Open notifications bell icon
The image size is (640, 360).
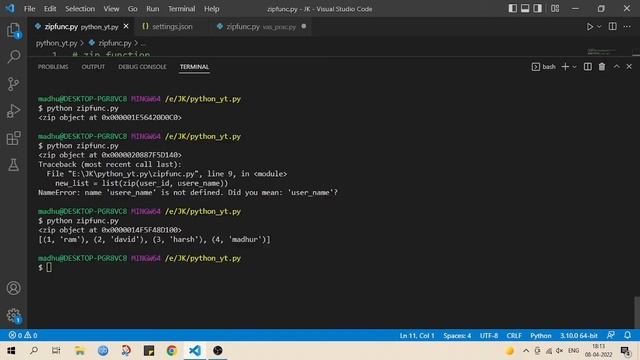click(x=627, y=335)
